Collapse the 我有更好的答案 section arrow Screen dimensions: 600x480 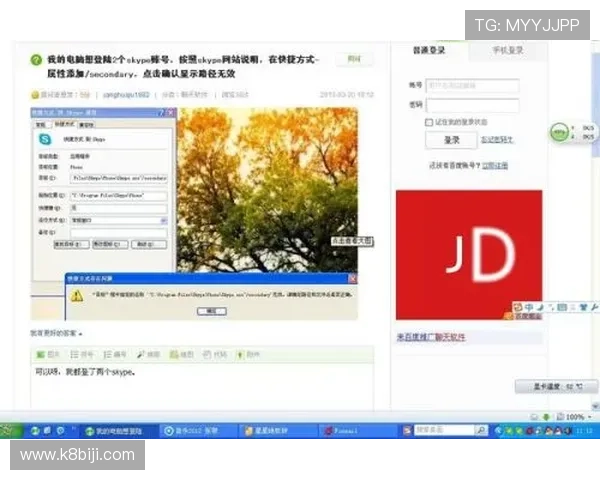click(80, 334)
